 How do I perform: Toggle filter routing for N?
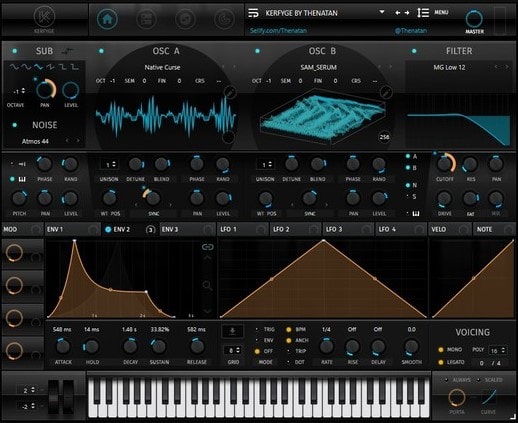tap(407, 185)
